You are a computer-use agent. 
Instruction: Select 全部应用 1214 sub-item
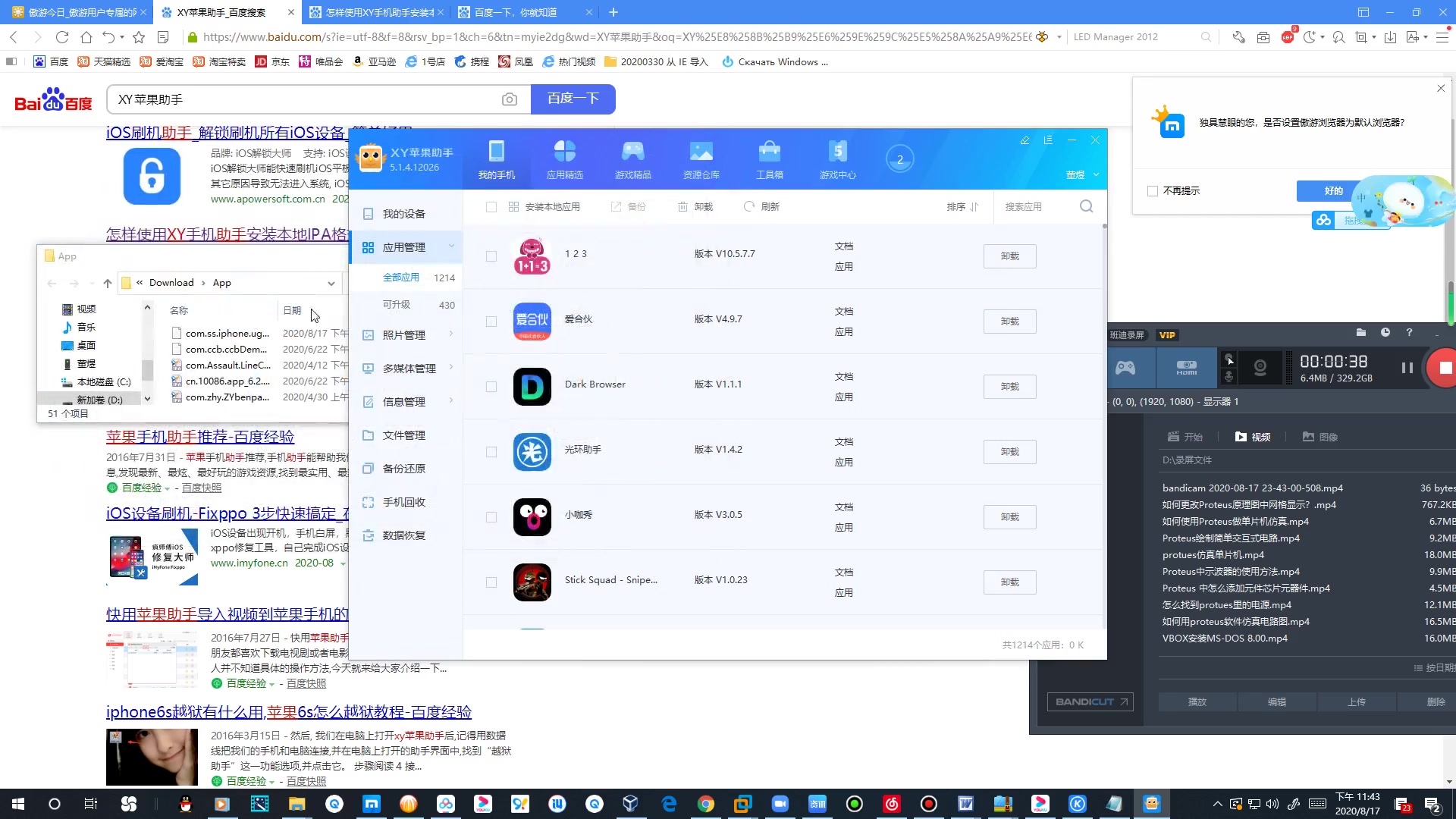click(417, 278)
